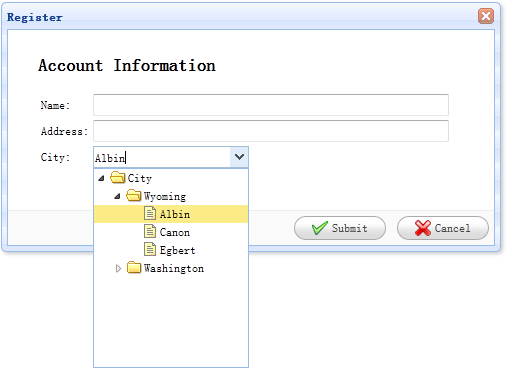
Task: Click the Wyoming open folder icon
Action: coord(134,196)
